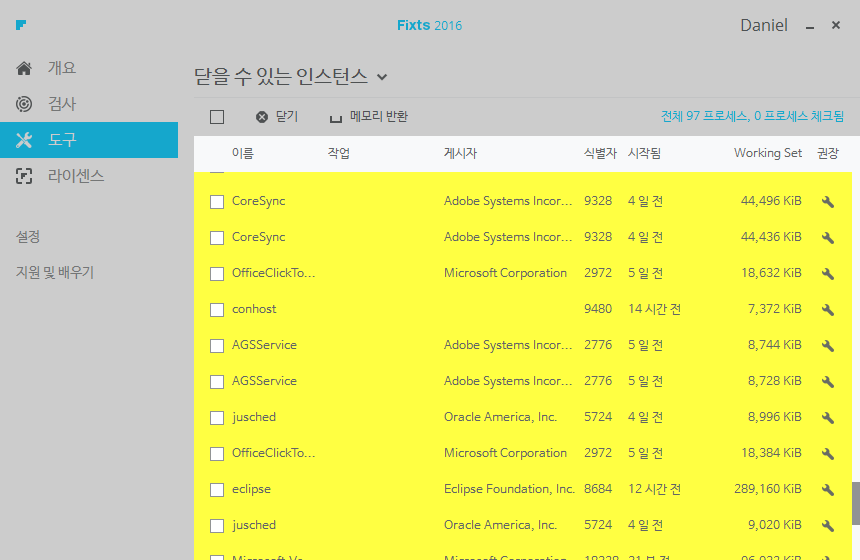
Task: Sort by the 식별자 column header
Action: click(x=600, y=153)
